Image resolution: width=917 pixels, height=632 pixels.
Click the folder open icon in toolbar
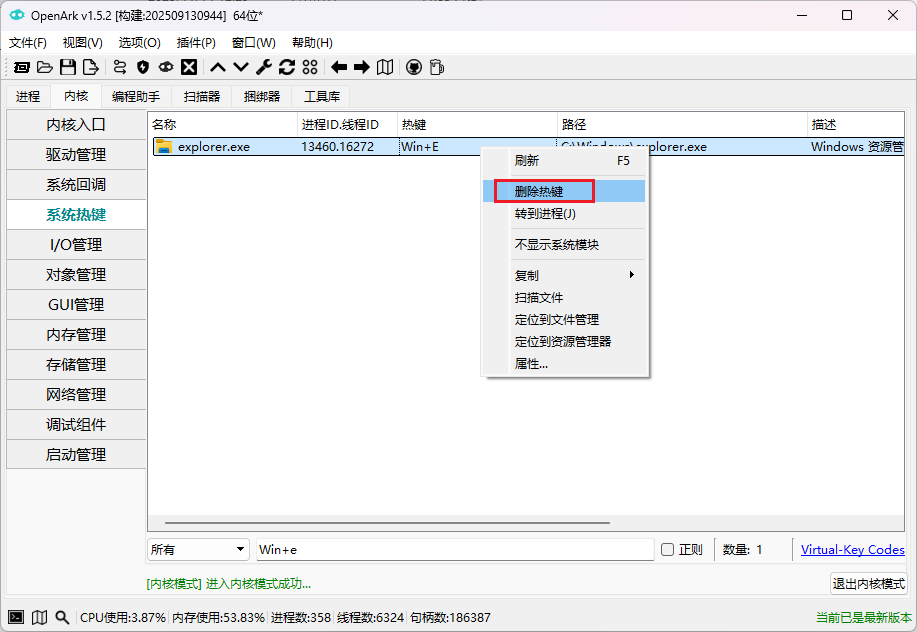click(45, 67)
